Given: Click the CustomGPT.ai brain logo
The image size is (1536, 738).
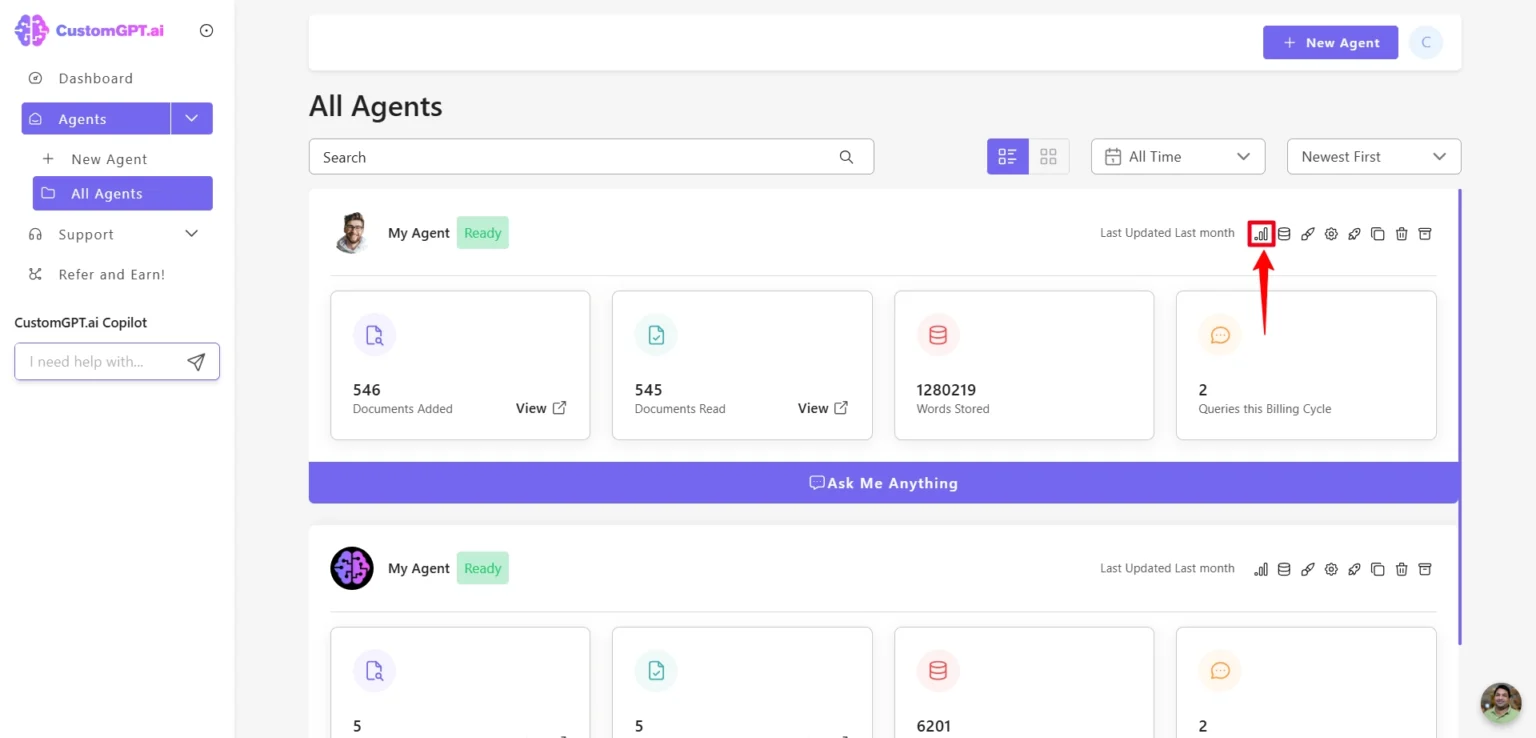Looking at the screenshot, I should pyautogui.click(x=31, y=31).
